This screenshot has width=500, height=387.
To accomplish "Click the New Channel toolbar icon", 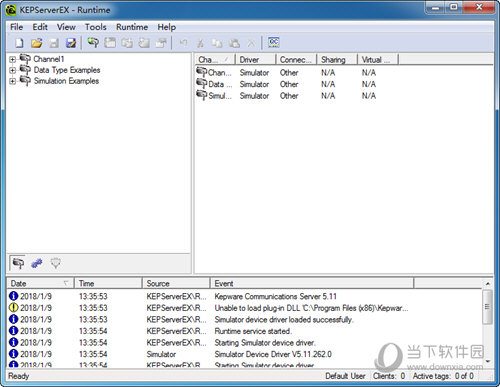I will pos(93,42).
